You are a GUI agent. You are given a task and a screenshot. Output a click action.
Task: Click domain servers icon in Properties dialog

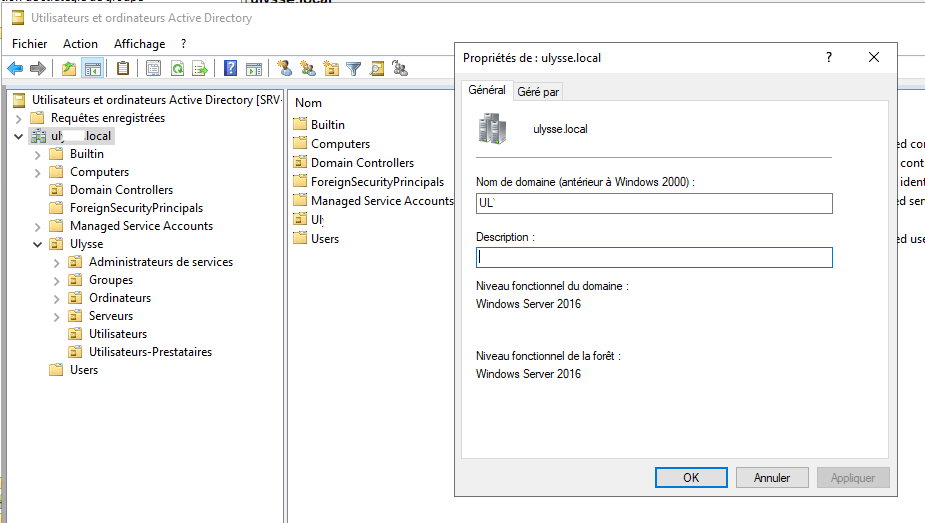[x=492, y=129]
